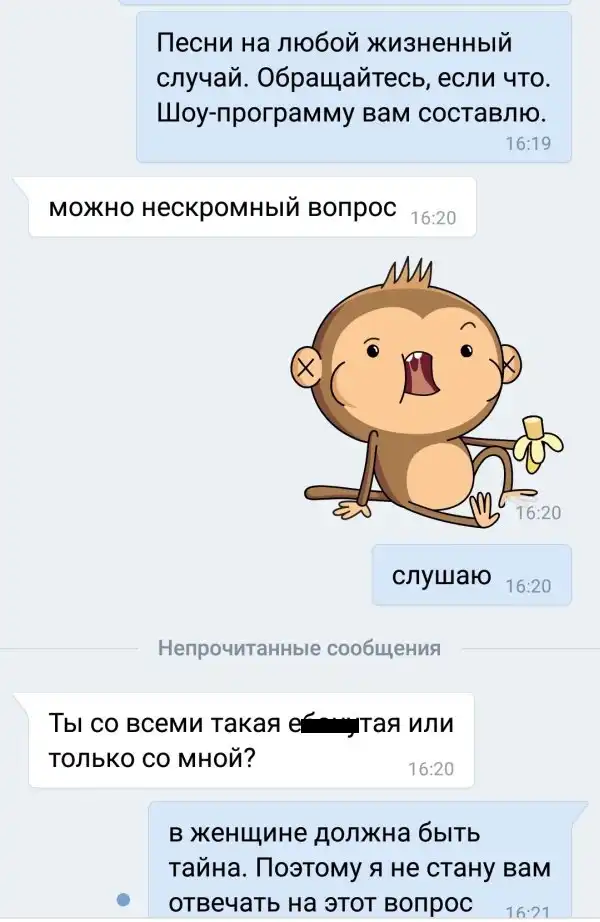Viewport: 600px width, 922px height.
Task: Click the 16:19 timestamp on top message
Action: [x=528, y=143]
